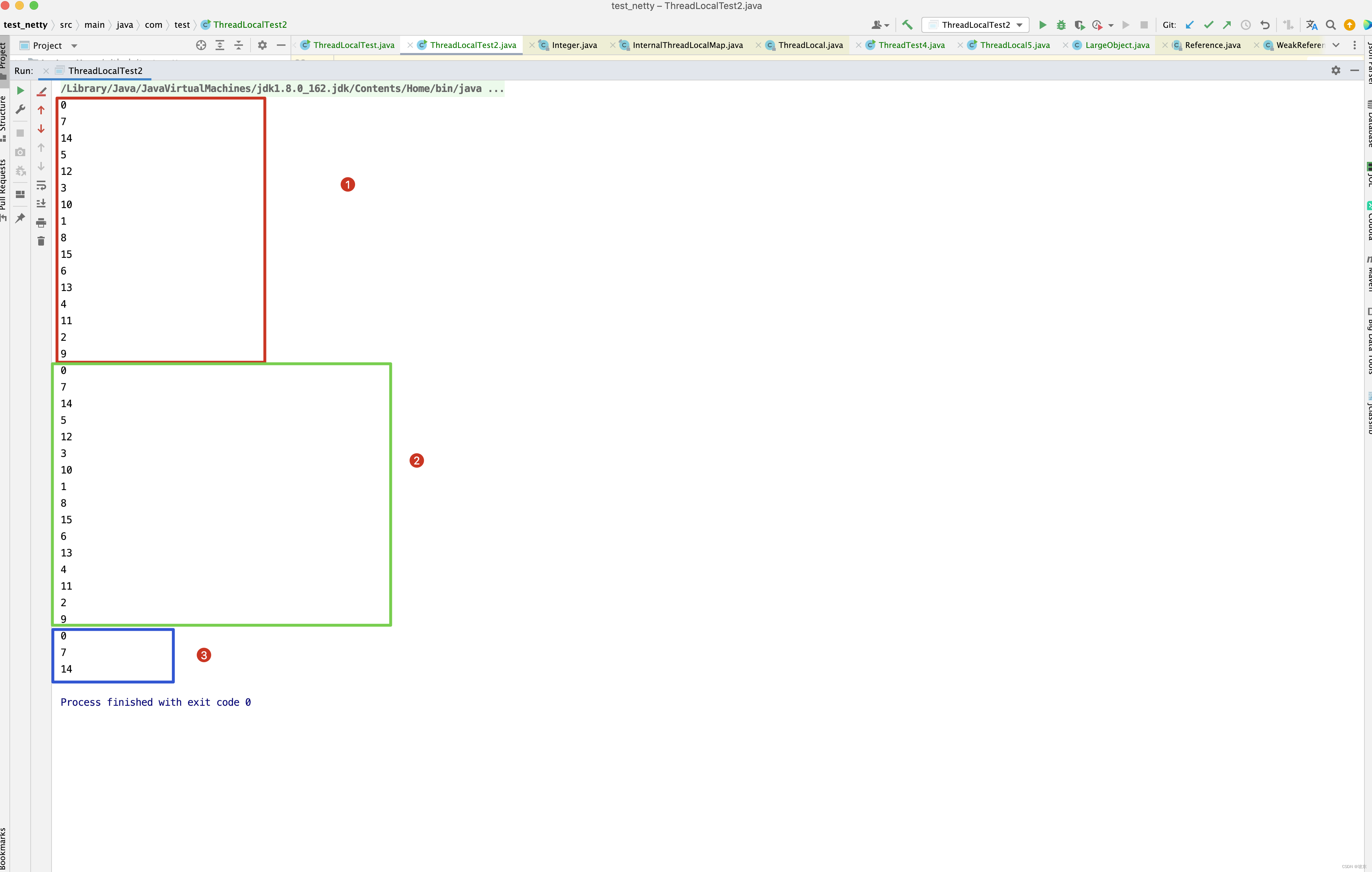Toggle scroll to end of console

tap(41, 203)
